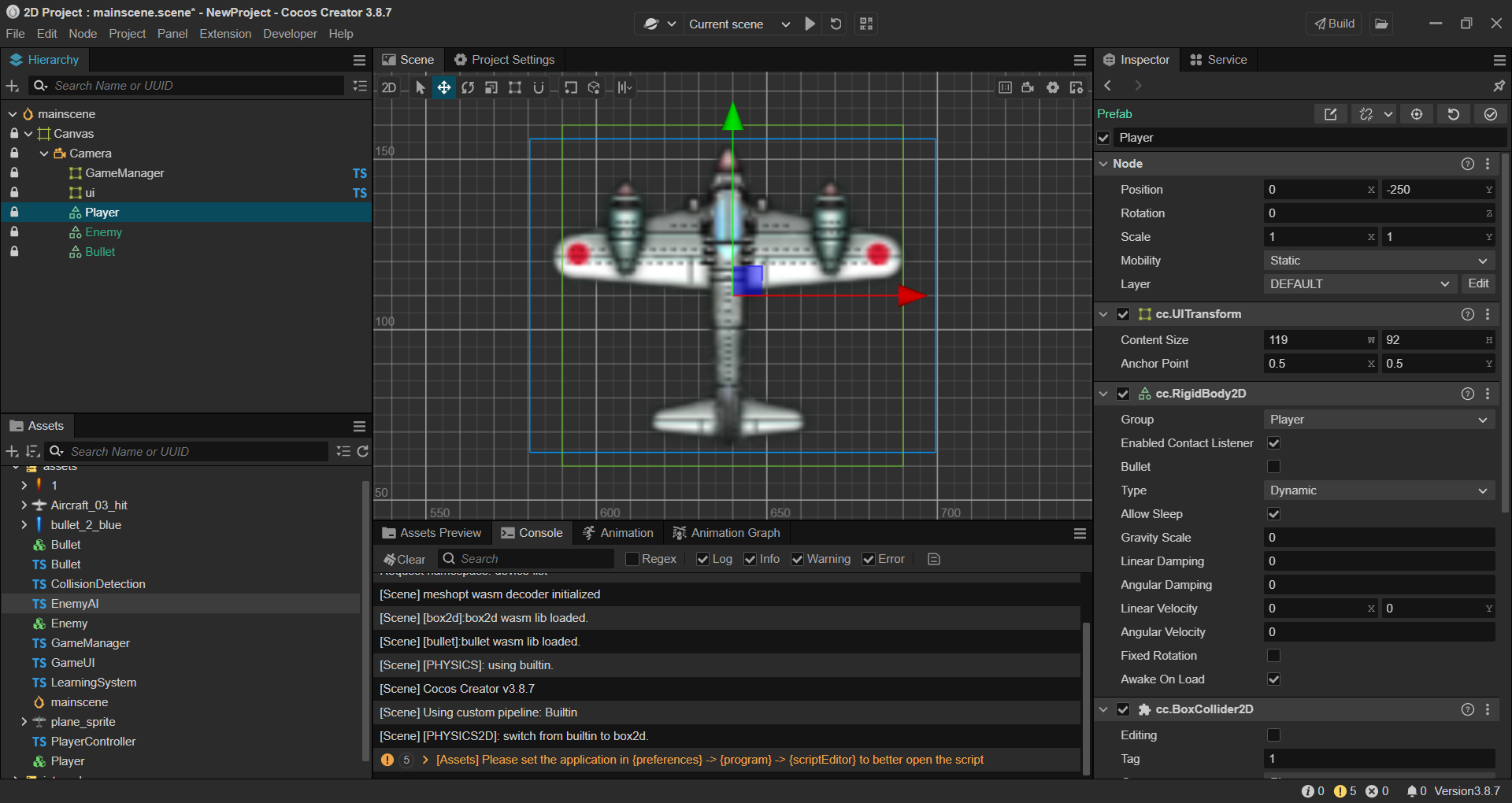Open the Mobility dropdown set to Static
Viewport: 1512px width, 803px height.
1378,261
